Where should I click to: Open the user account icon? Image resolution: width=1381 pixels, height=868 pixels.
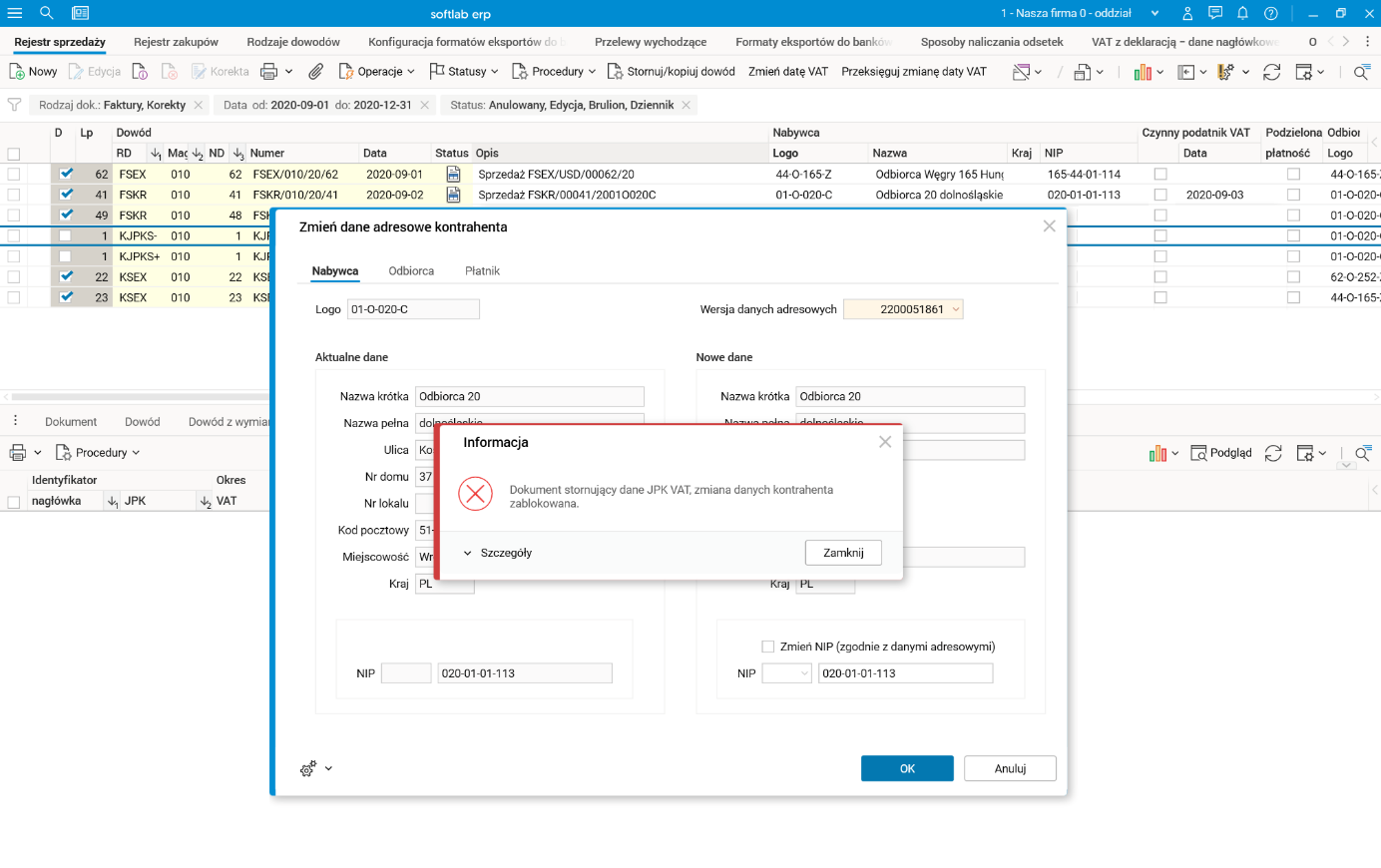[x=1187, y=13]
